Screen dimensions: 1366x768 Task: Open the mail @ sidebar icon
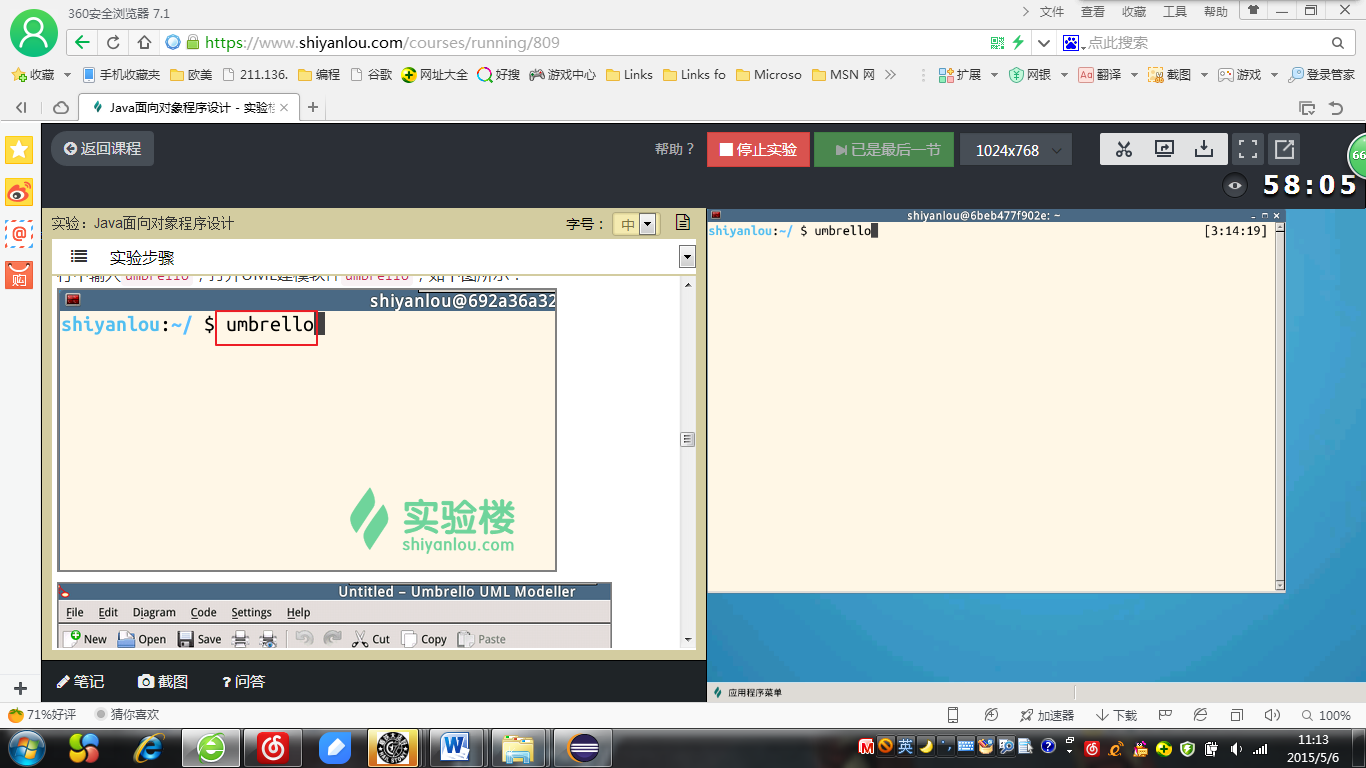click(19, 233)
